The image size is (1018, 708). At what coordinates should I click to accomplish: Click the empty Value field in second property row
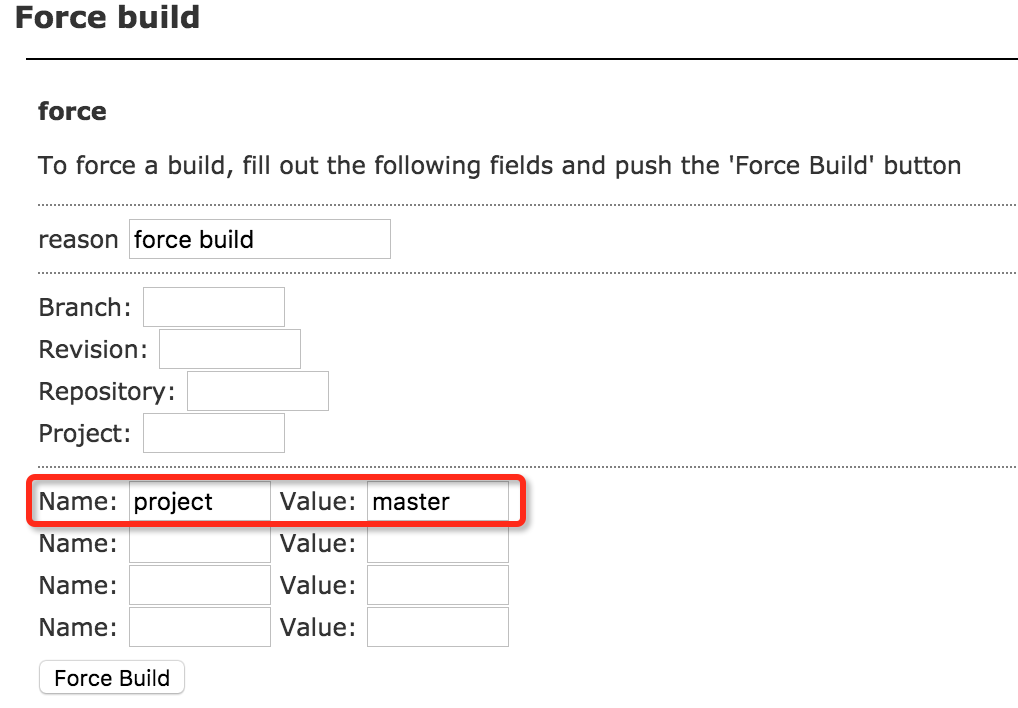(x=437, y=544)
